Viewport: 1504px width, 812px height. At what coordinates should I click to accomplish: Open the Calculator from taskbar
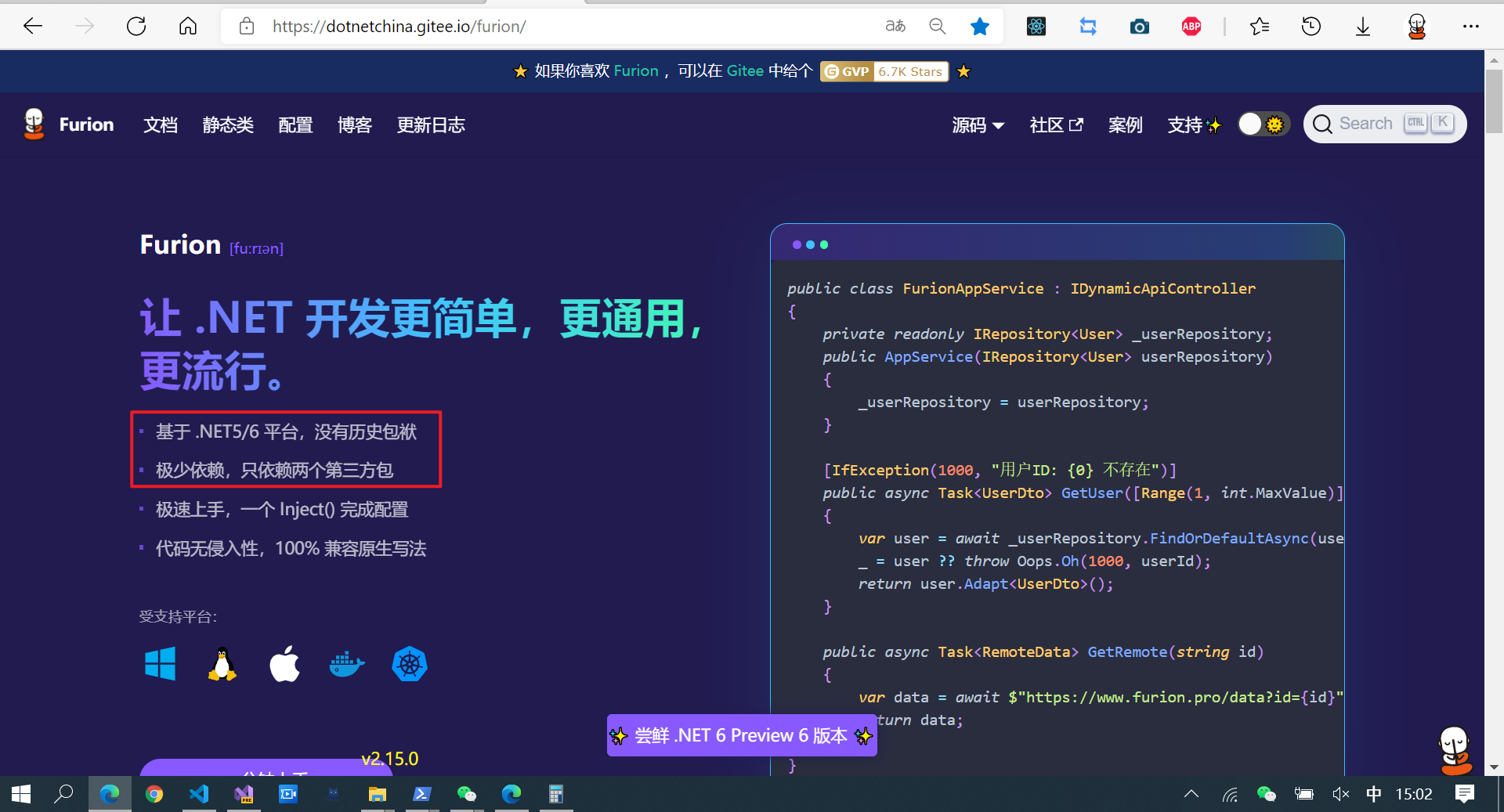(x=556, y=794)
